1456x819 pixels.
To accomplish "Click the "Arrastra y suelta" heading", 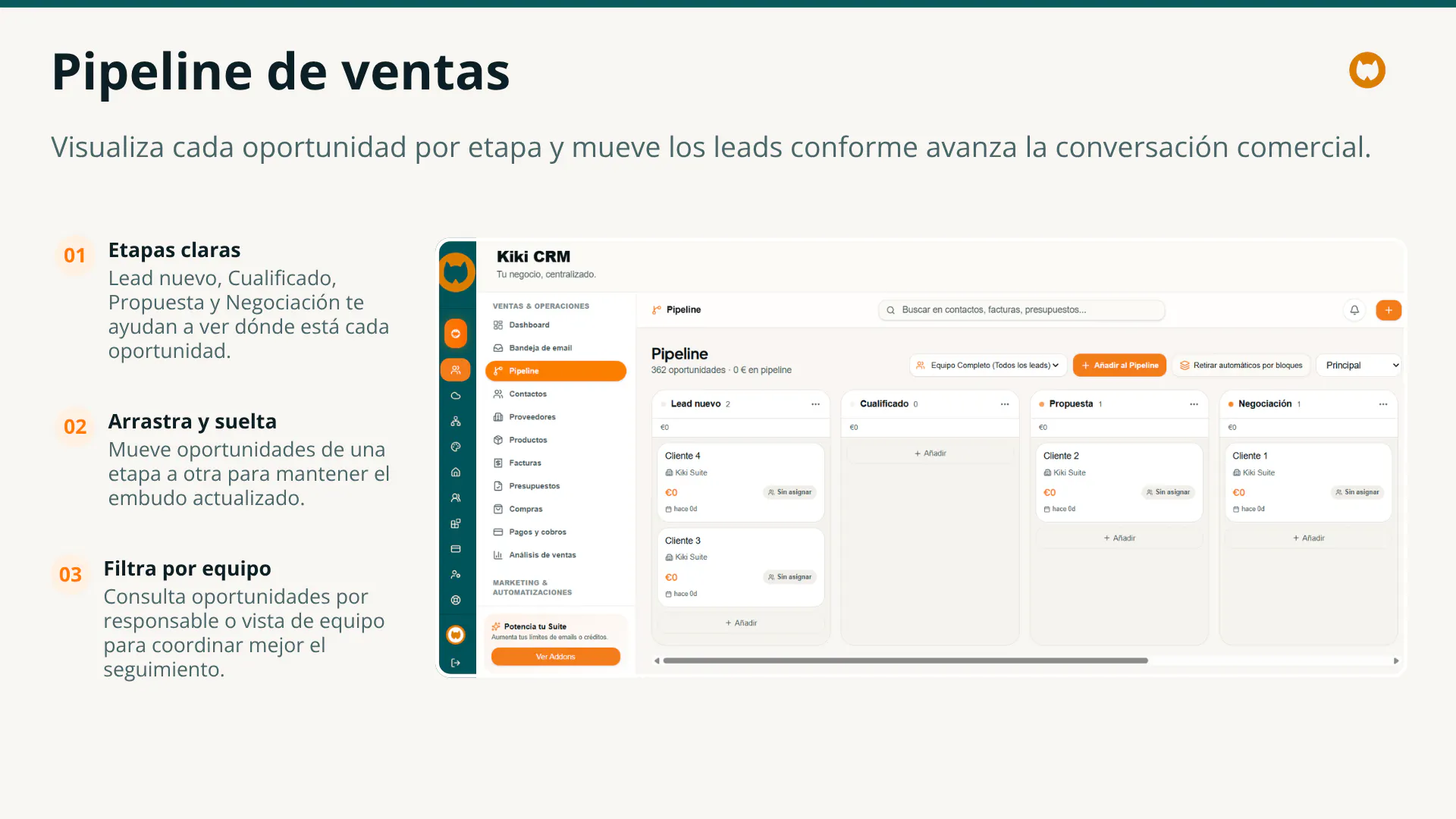I will (x=193, y=422).
